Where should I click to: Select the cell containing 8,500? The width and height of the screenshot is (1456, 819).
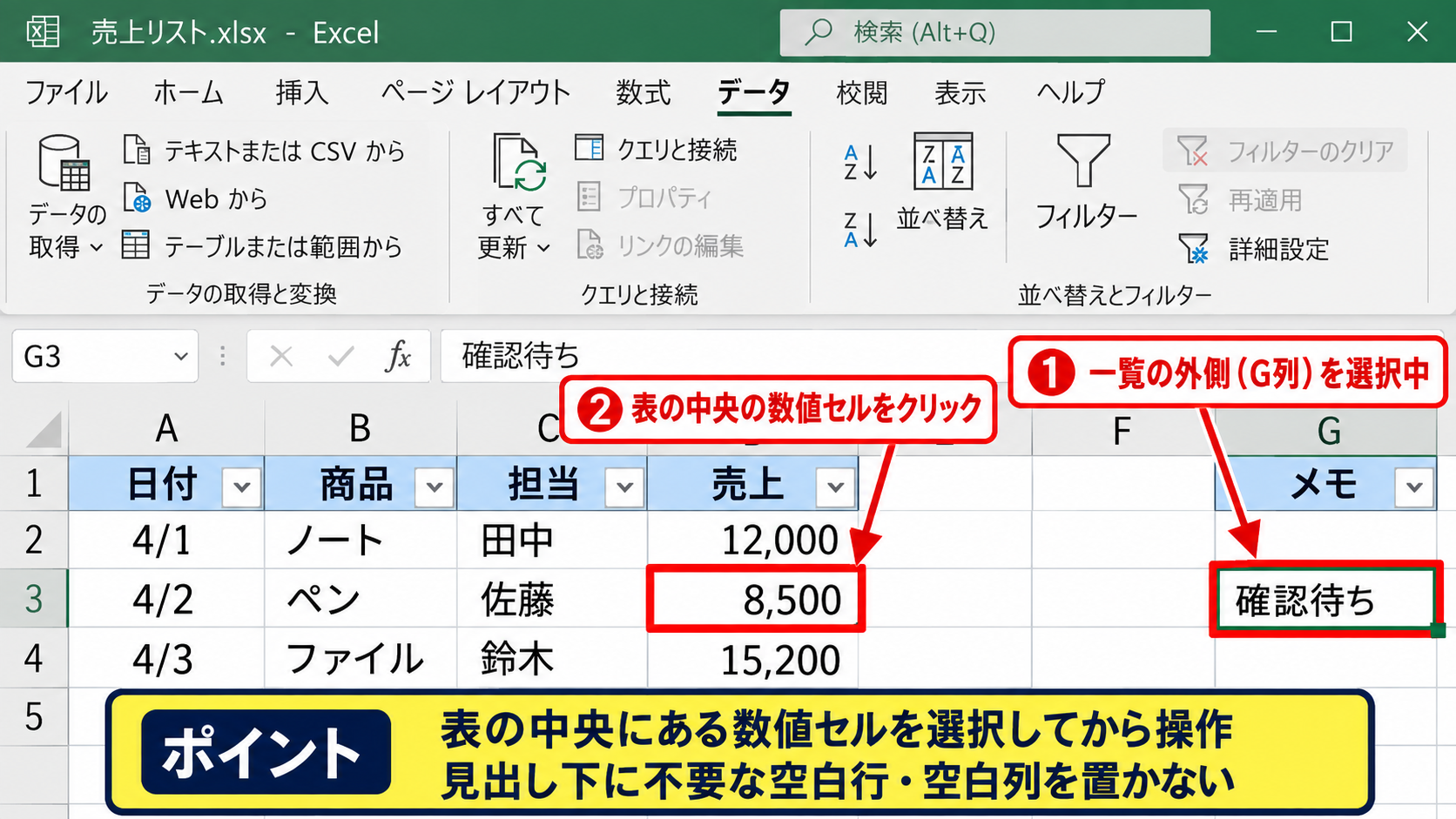click(755, 599)
